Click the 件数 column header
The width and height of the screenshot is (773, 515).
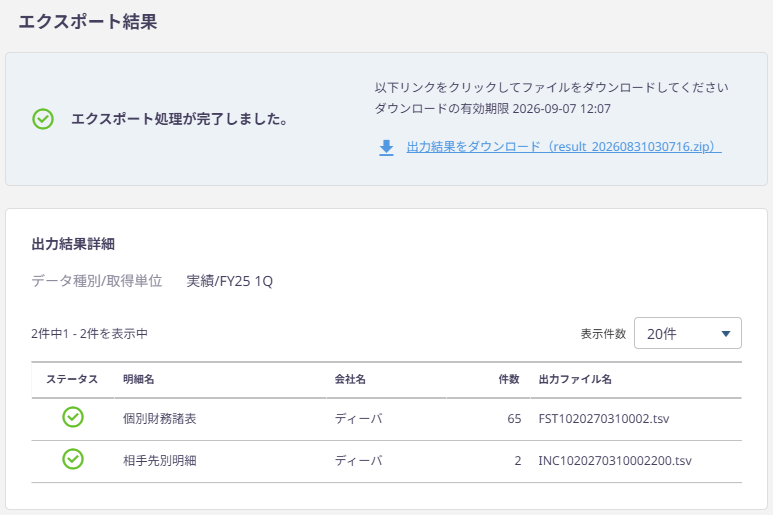[509, 379]
